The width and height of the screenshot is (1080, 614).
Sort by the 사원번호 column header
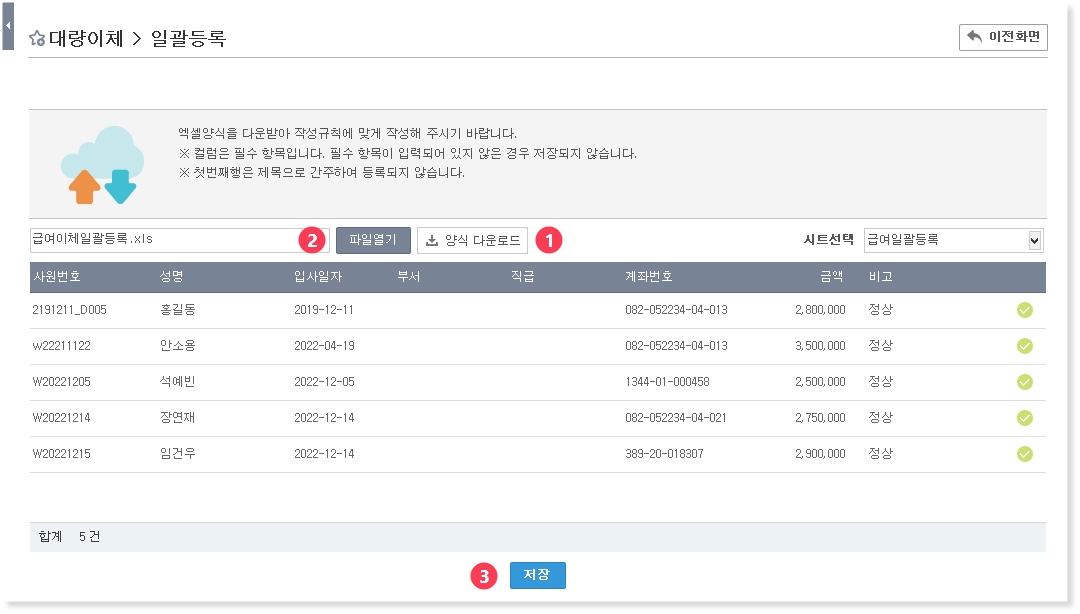(x=56, y=277)
